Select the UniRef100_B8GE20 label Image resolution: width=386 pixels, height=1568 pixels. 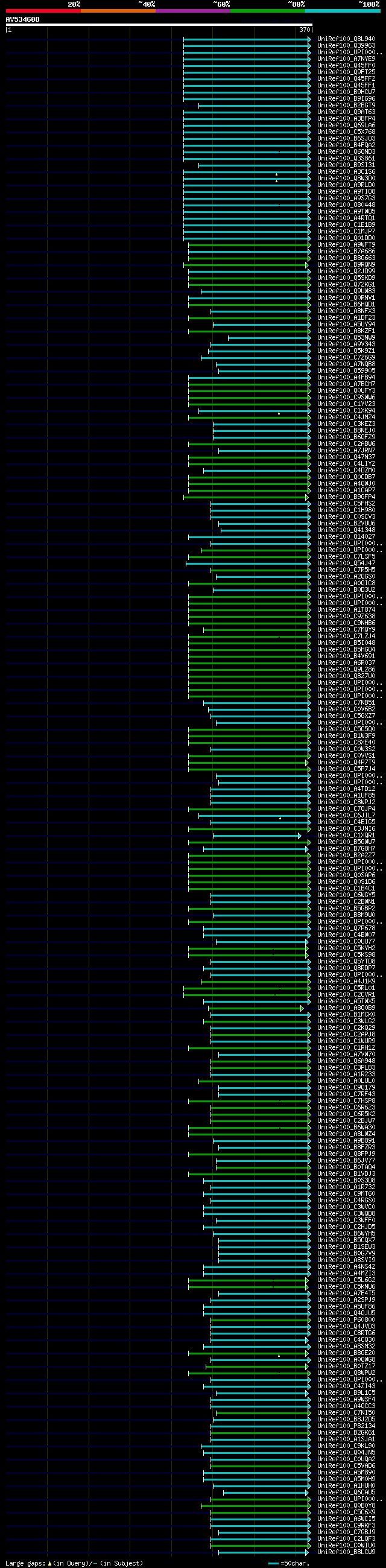tap(346, 1354)
